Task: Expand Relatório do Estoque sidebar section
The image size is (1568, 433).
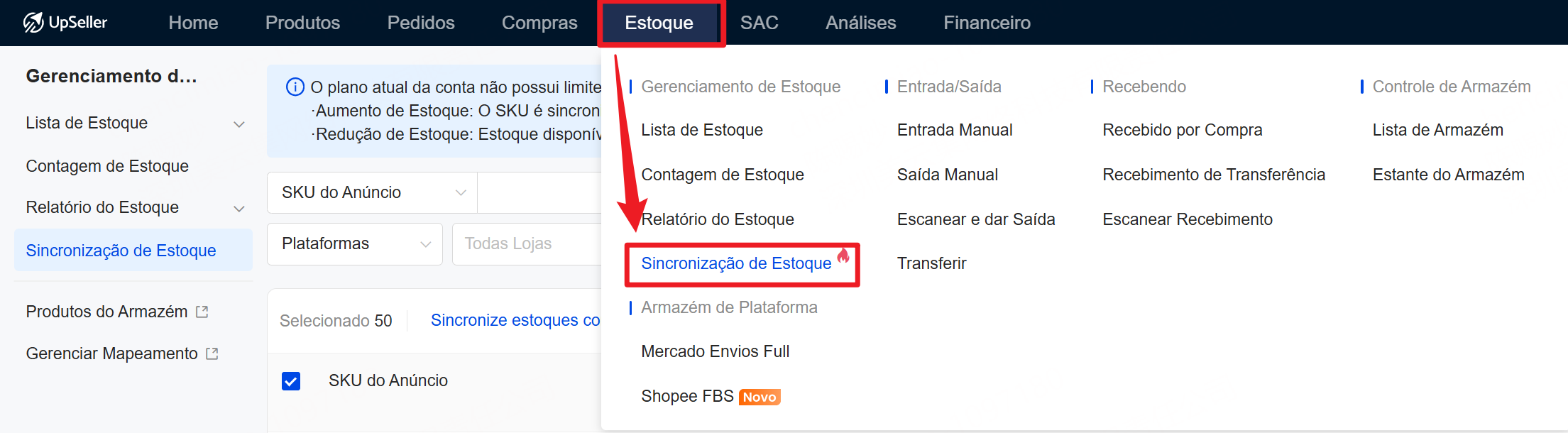Action: 239,209
